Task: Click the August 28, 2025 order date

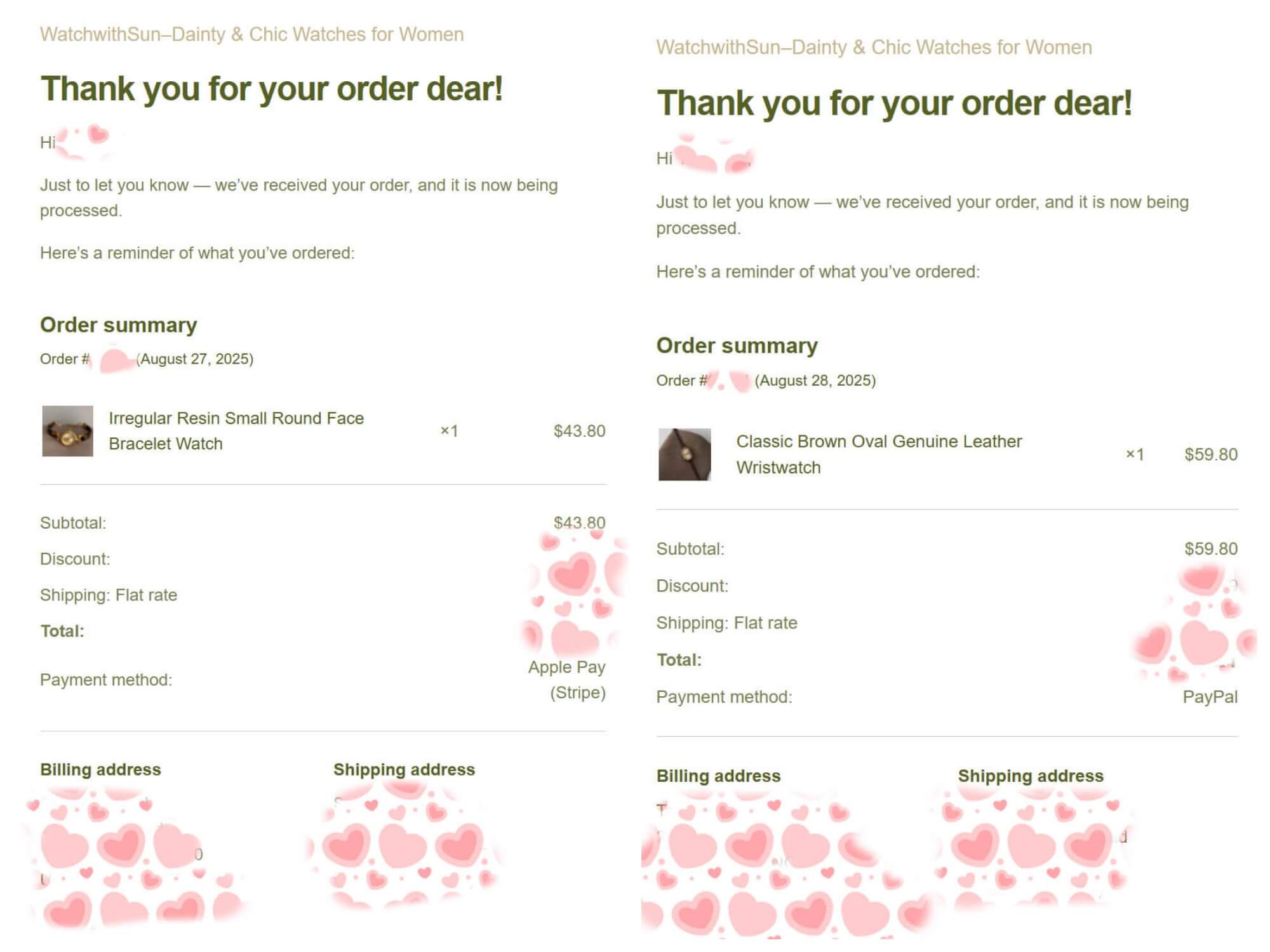Action: [815, 381]
